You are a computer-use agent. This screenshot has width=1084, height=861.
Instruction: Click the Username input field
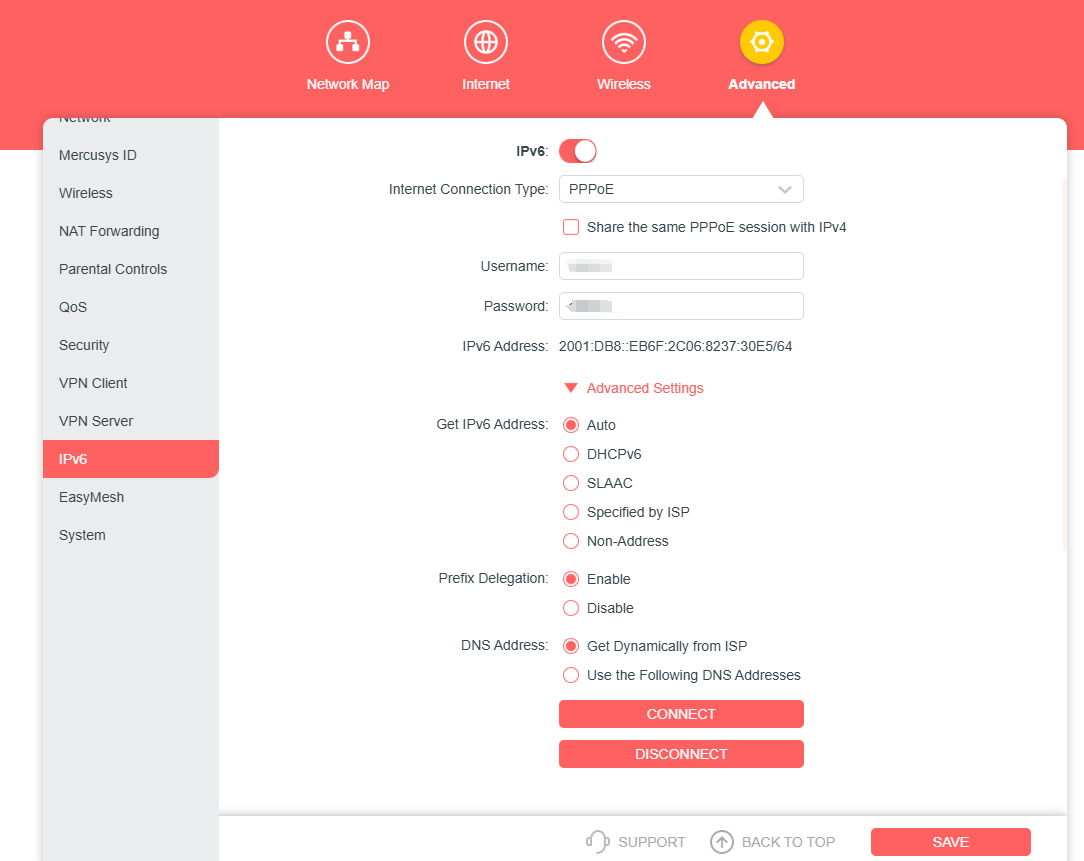[x=681, y=266]
